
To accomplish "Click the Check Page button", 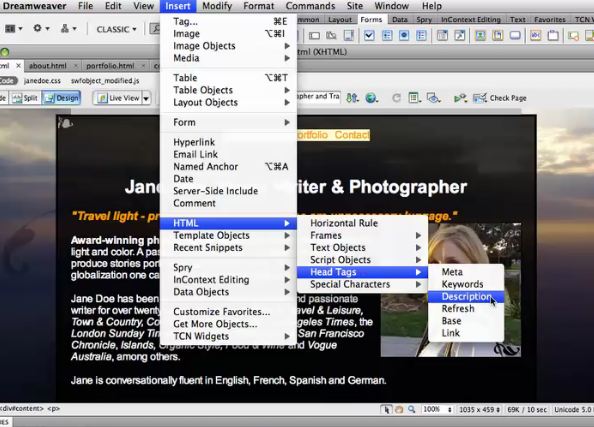I will (x=499, y=98).
